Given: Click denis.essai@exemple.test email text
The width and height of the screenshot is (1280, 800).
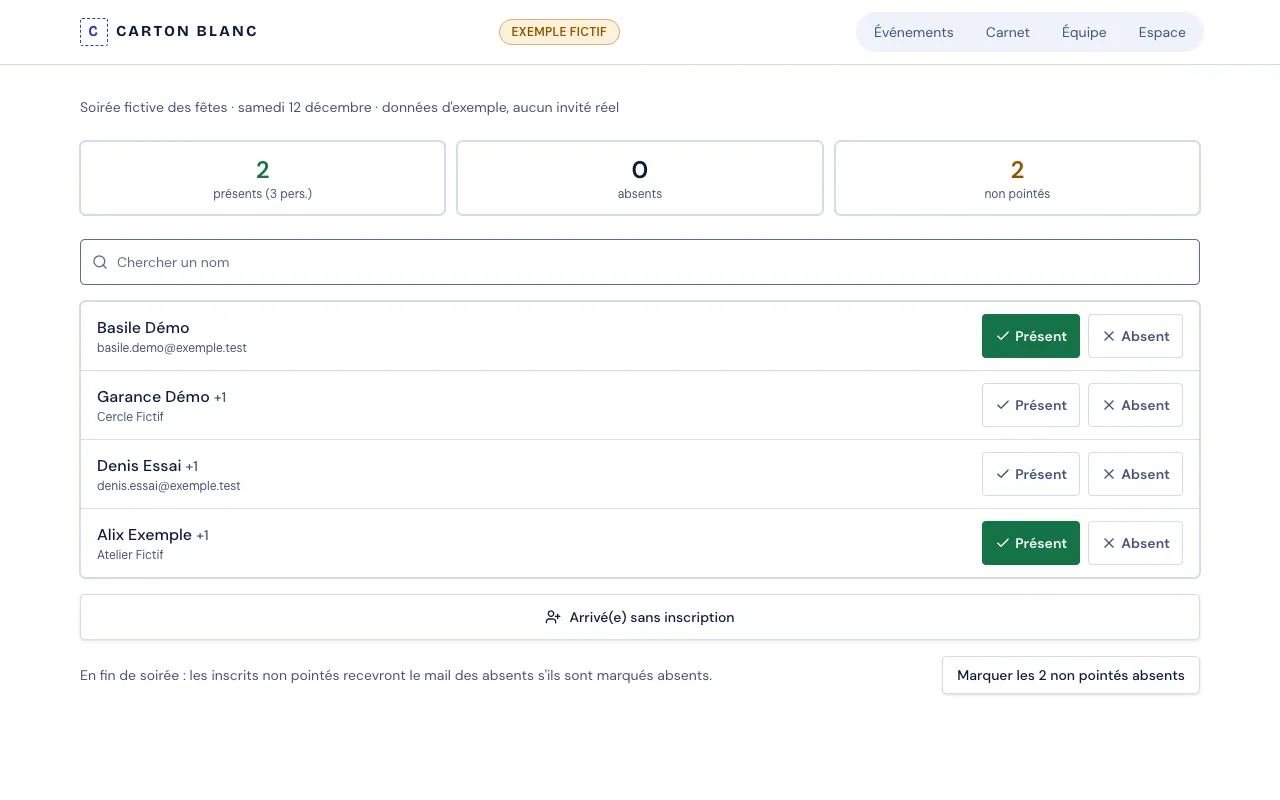Looking at the screenshot, I should point(169,486).
